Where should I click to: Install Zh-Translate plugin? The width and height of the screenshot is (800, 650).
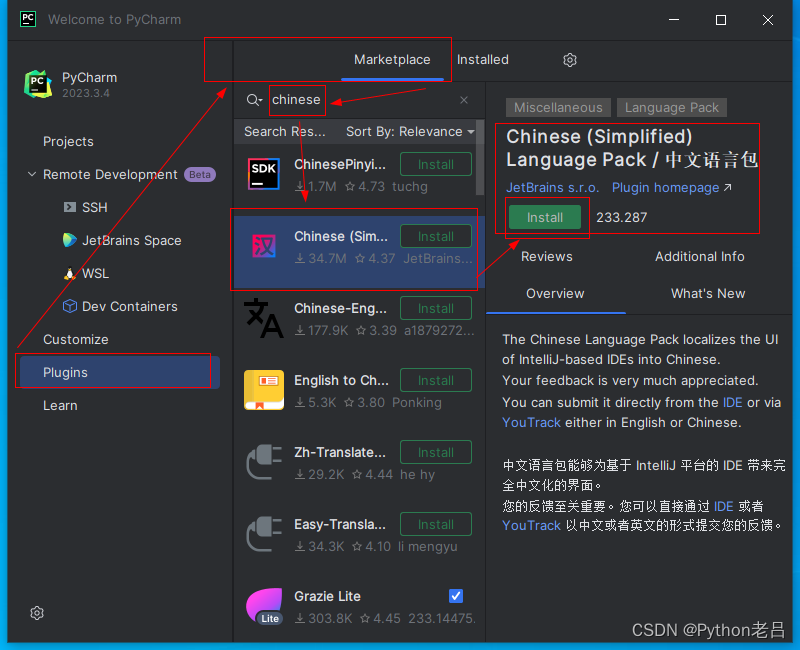coord(436,452)
